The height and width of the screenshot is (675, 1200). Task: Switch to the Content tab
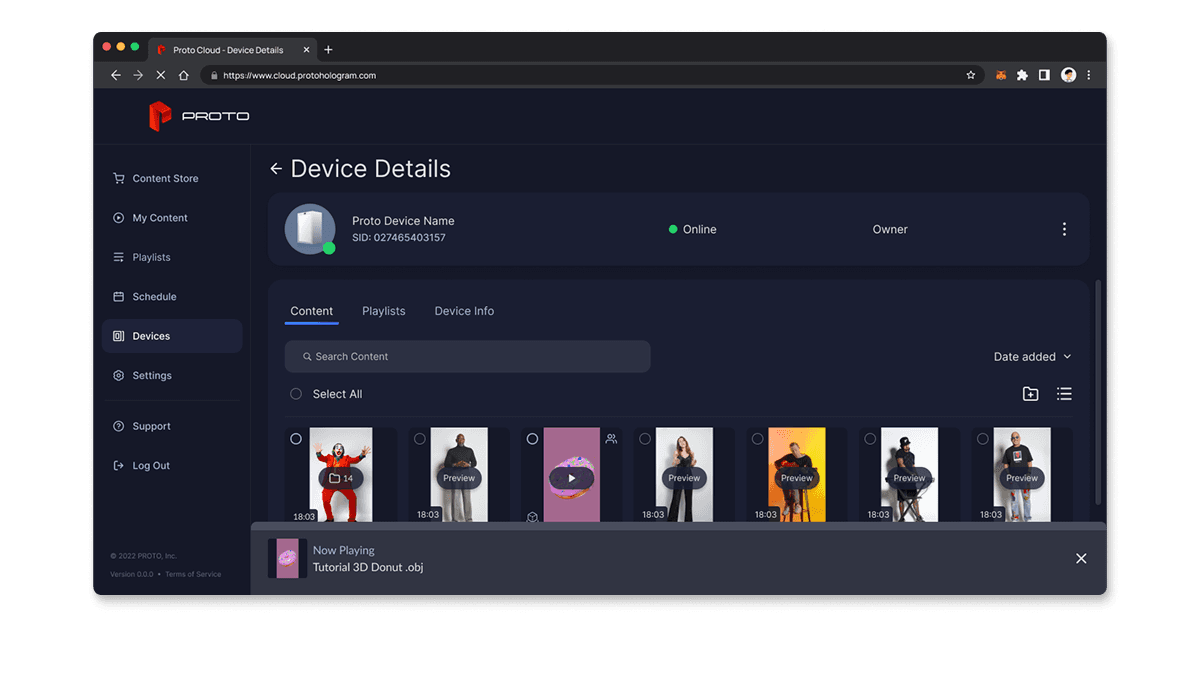[312, 311]
